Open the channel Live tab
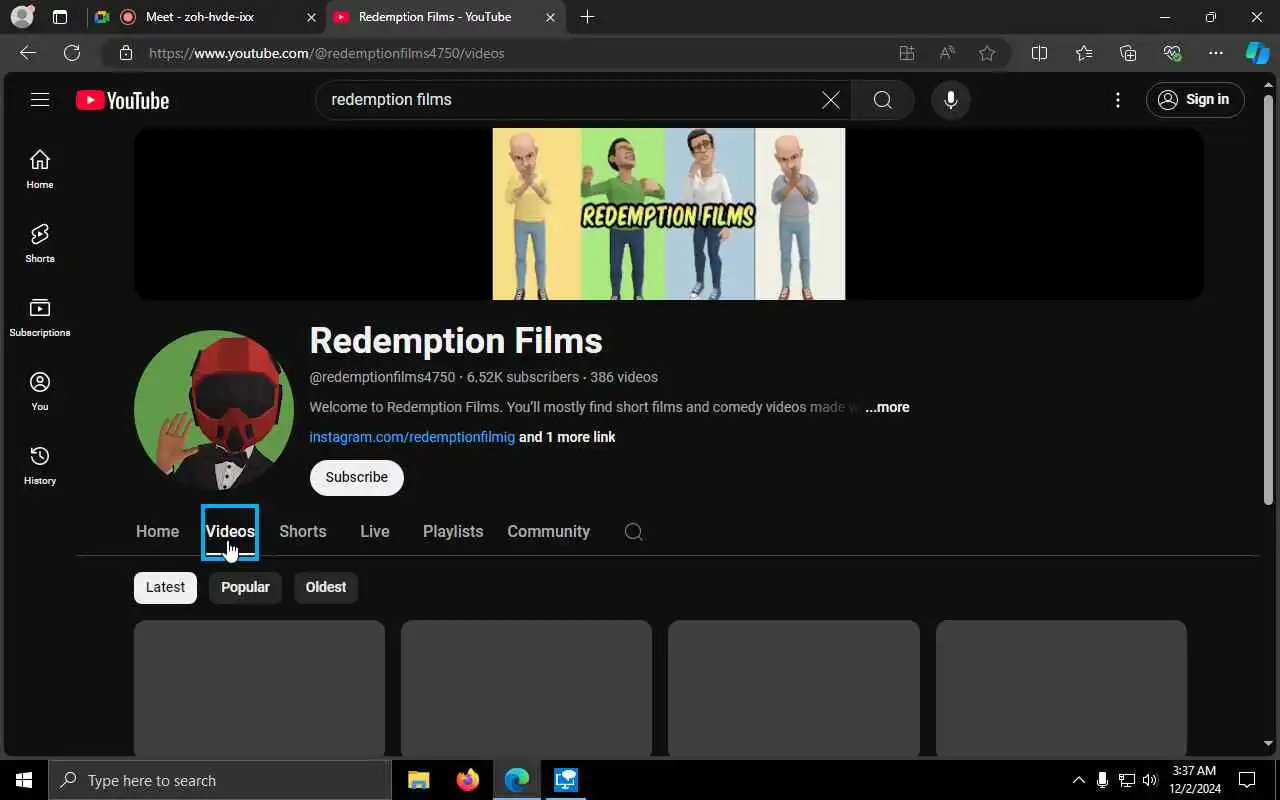Image resolution: width=1280 pixels, height=800 pixels. click(375, 532)
